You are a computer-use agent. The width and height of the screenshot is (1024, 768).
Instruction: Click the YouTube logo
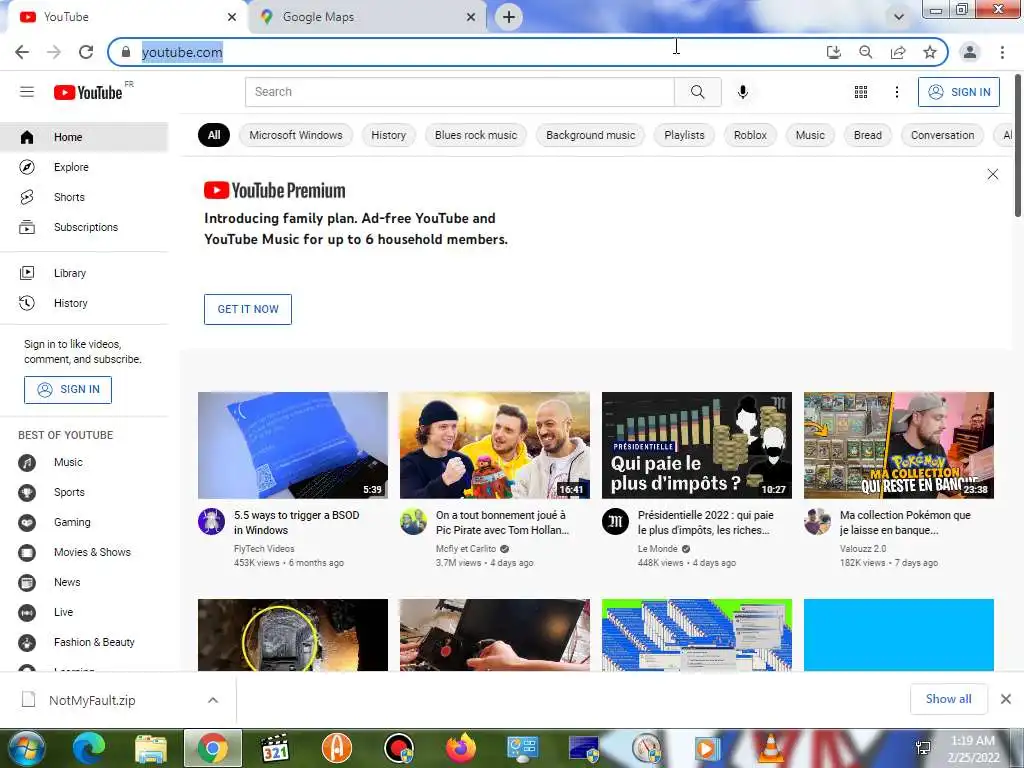(x=88, y=92)
